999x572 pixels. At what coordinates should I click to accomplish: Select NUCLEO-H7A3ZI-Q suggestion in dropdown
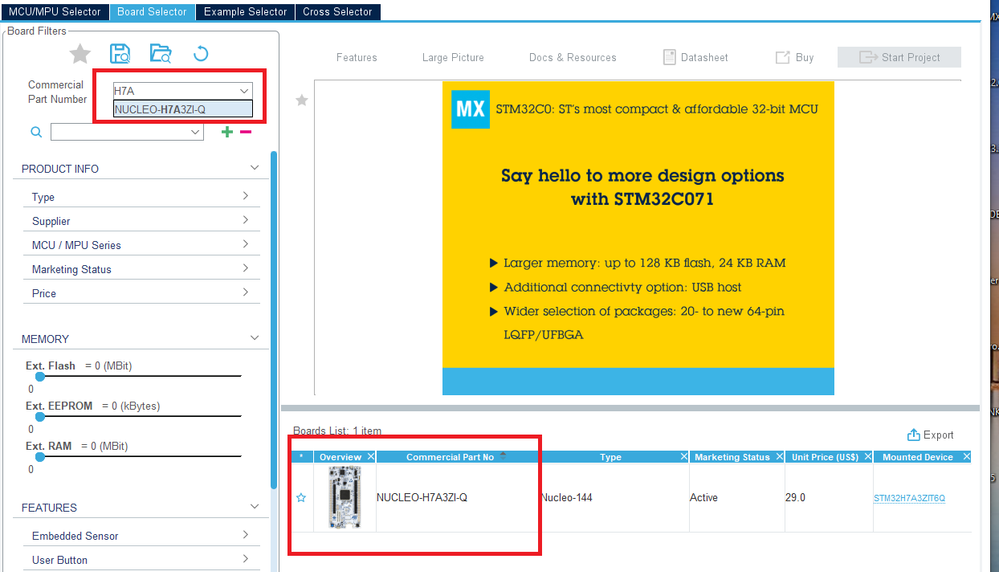(183, 110)
